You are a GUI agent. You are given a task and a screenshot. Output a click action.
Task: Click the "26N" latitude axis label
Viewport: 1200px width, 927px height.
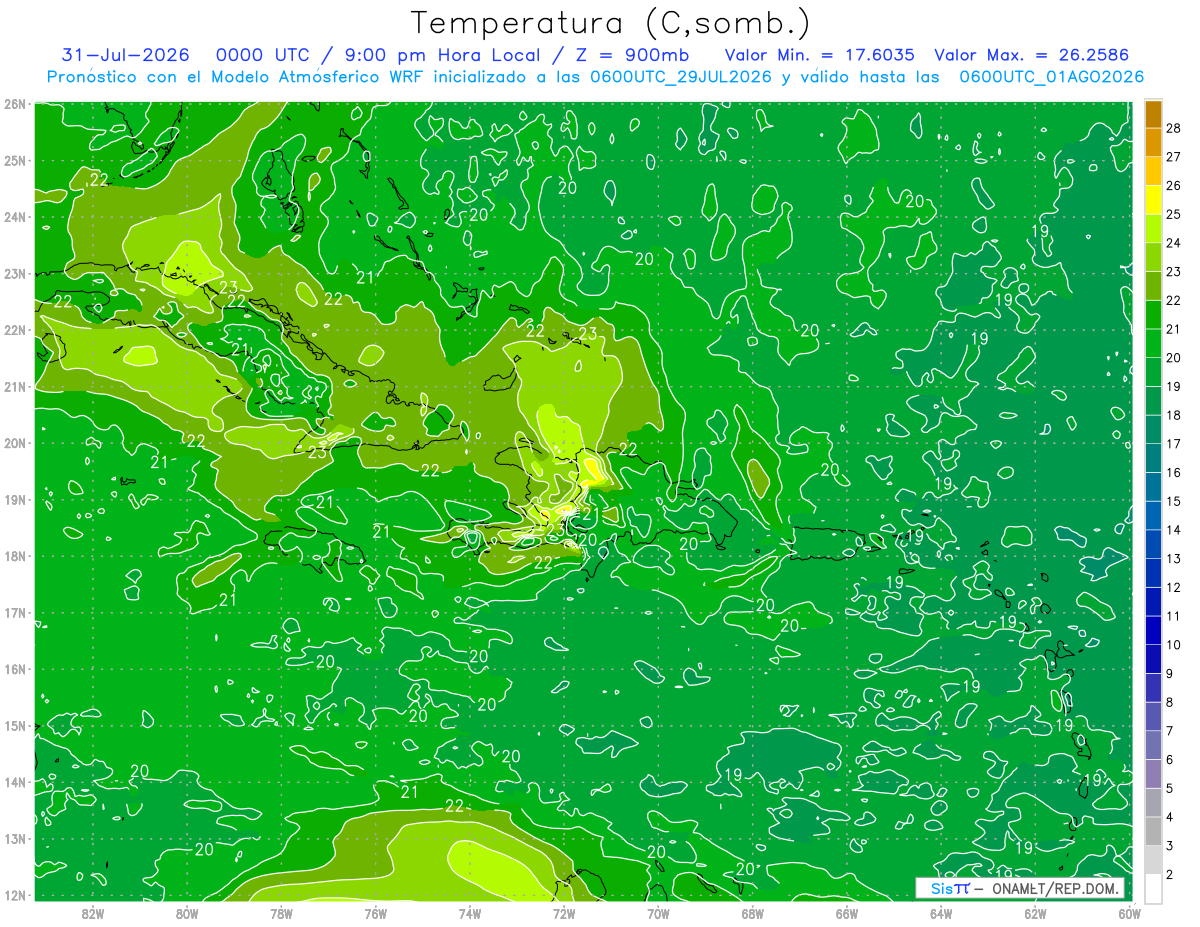15,104
